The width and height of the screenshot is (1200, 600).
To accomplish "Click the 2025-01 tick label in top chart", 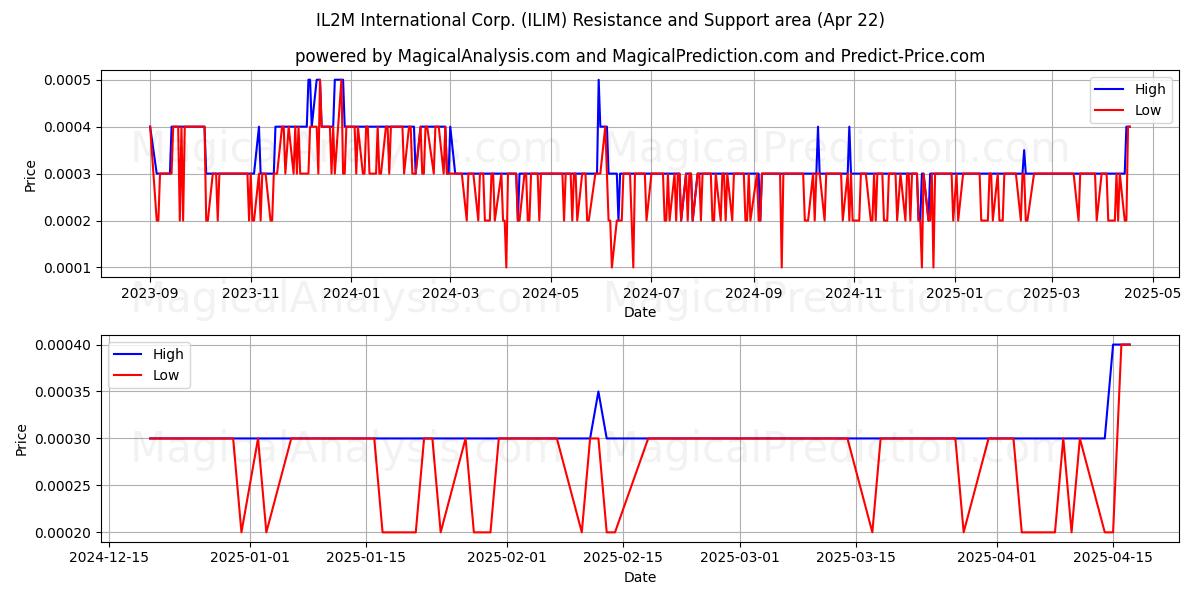I will click(x=954, y=293).
